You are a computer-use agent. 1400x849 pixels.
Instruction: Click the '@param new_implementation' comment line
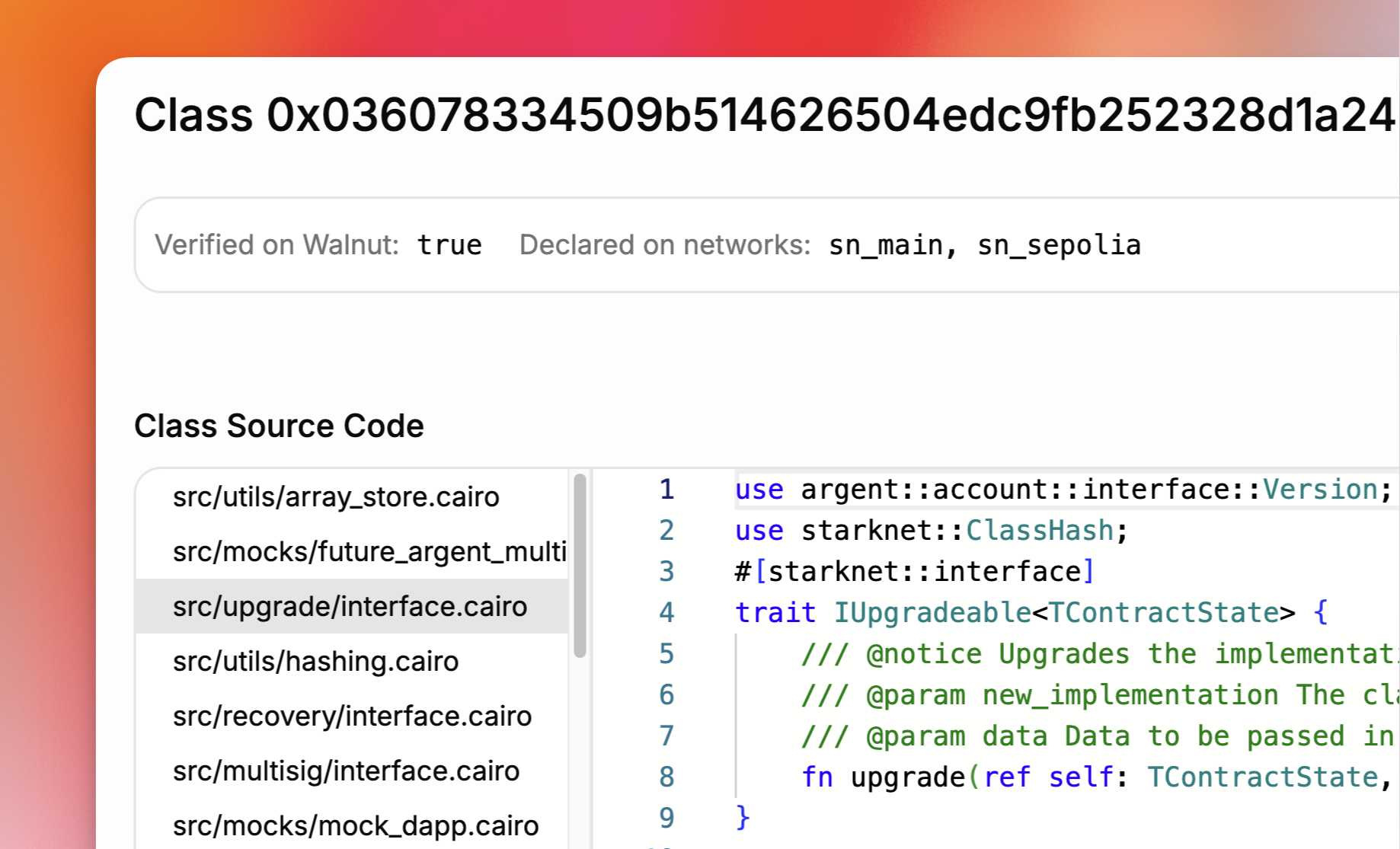(1100, 695)
